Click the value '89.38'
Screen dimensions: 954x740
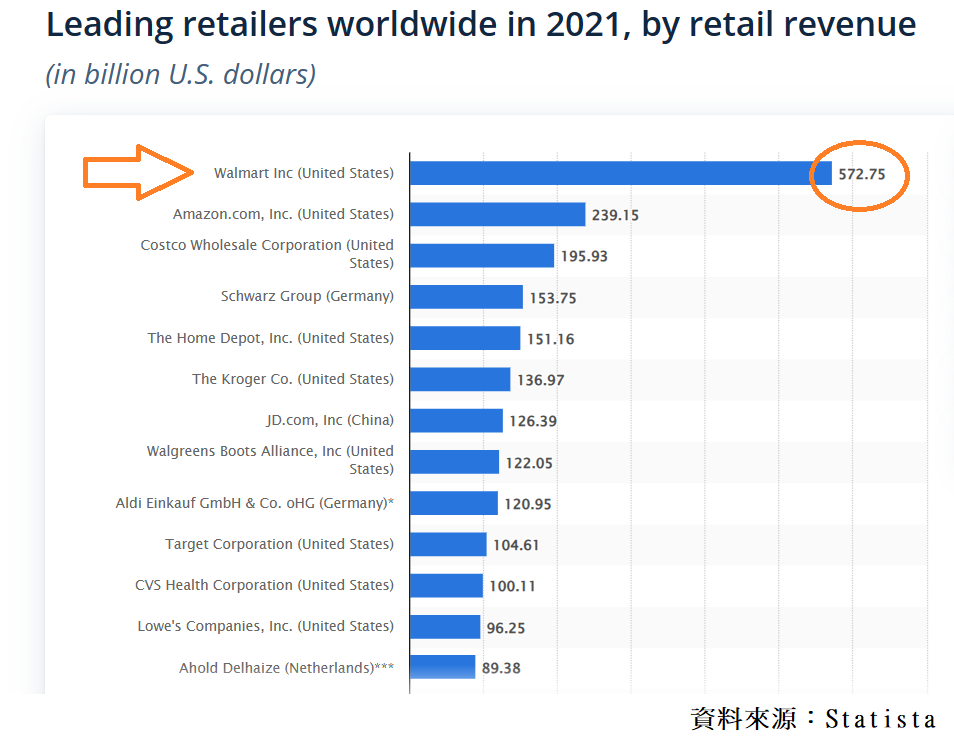pyautogui.click(x=501, y=668)
